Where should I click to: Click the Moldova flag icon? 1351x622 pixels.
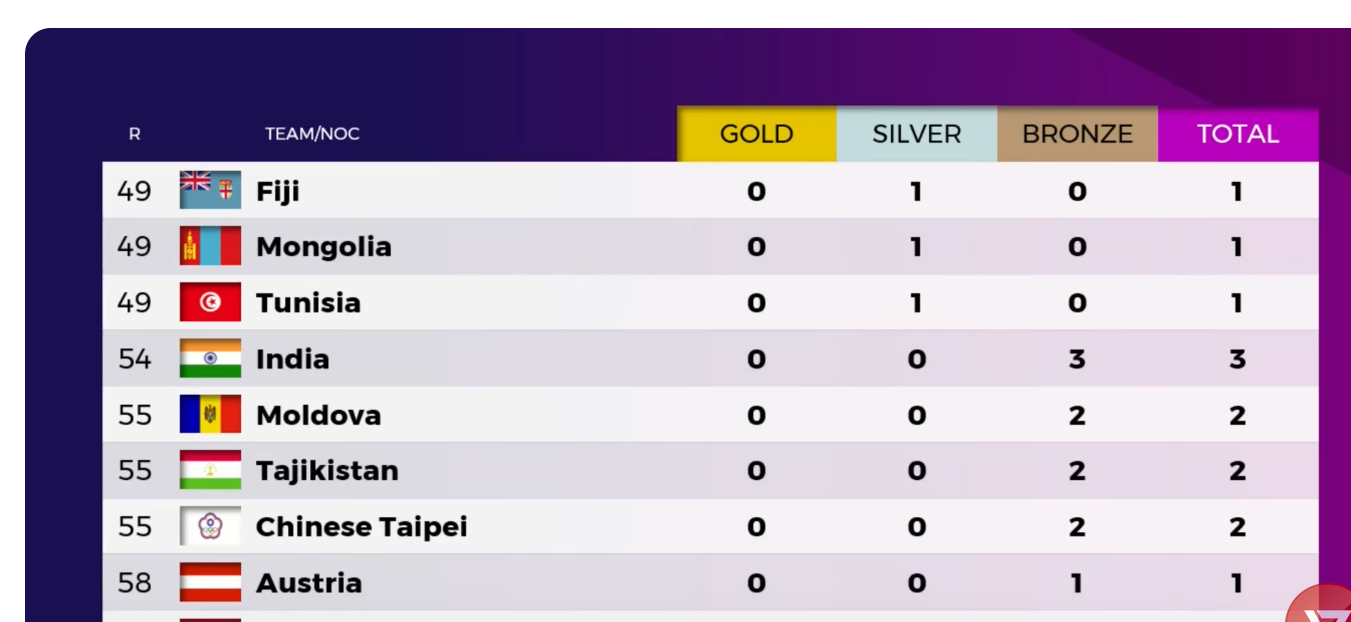point(210,414)
